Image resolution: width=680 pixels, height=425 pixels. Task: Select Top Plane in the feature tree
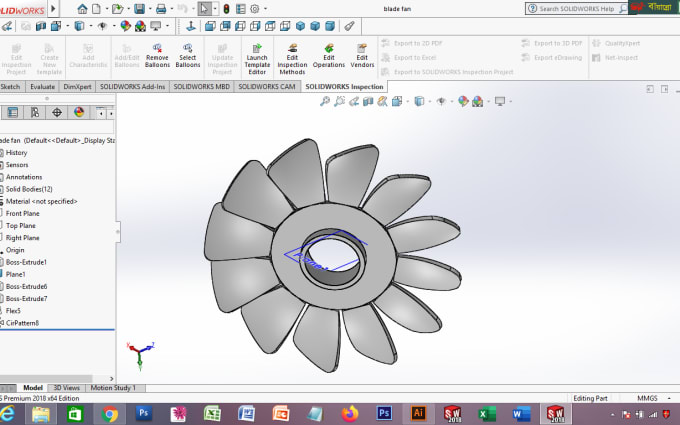(20, 226)
